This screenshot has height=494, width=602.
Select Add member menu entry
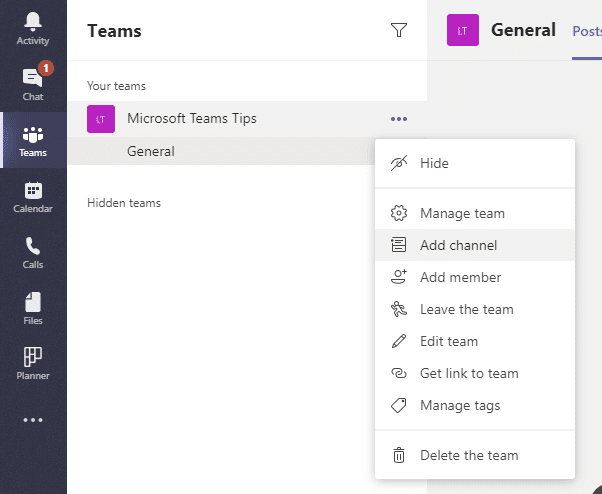pyautogui.click(x=475, y=277)
